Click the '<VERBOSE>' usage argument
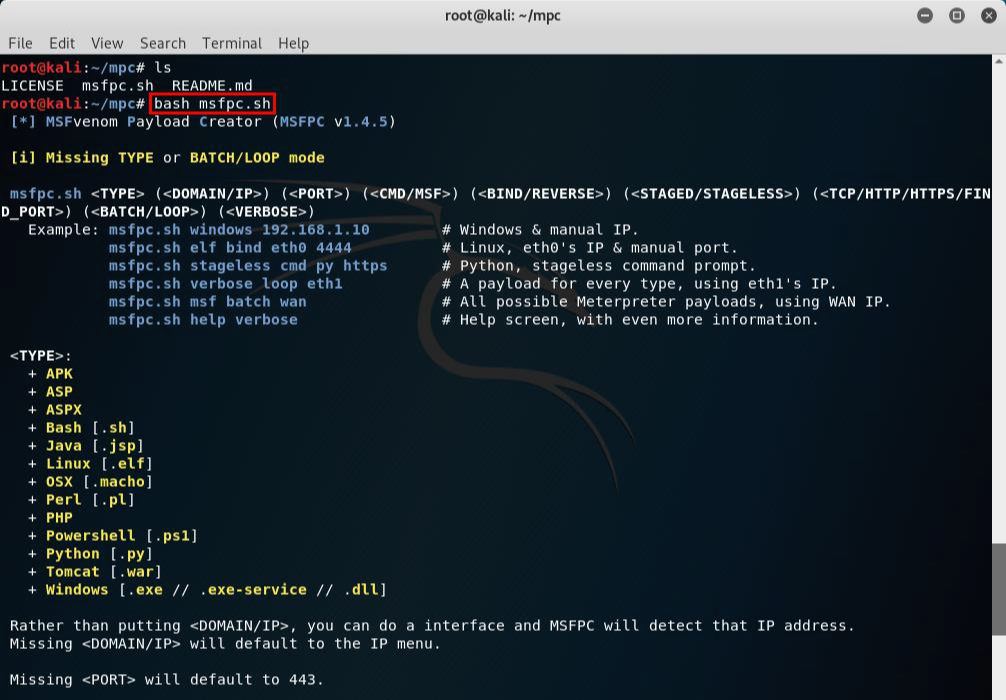The width and height of the screenshot is (1006, 700). point(266,212)
